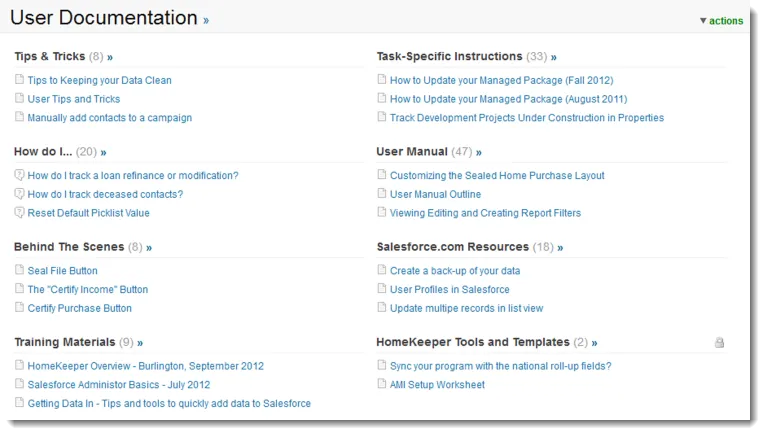
Task: Open Customizing the Sealed Home Purchase Layout
Action: [x=497, y=176]
